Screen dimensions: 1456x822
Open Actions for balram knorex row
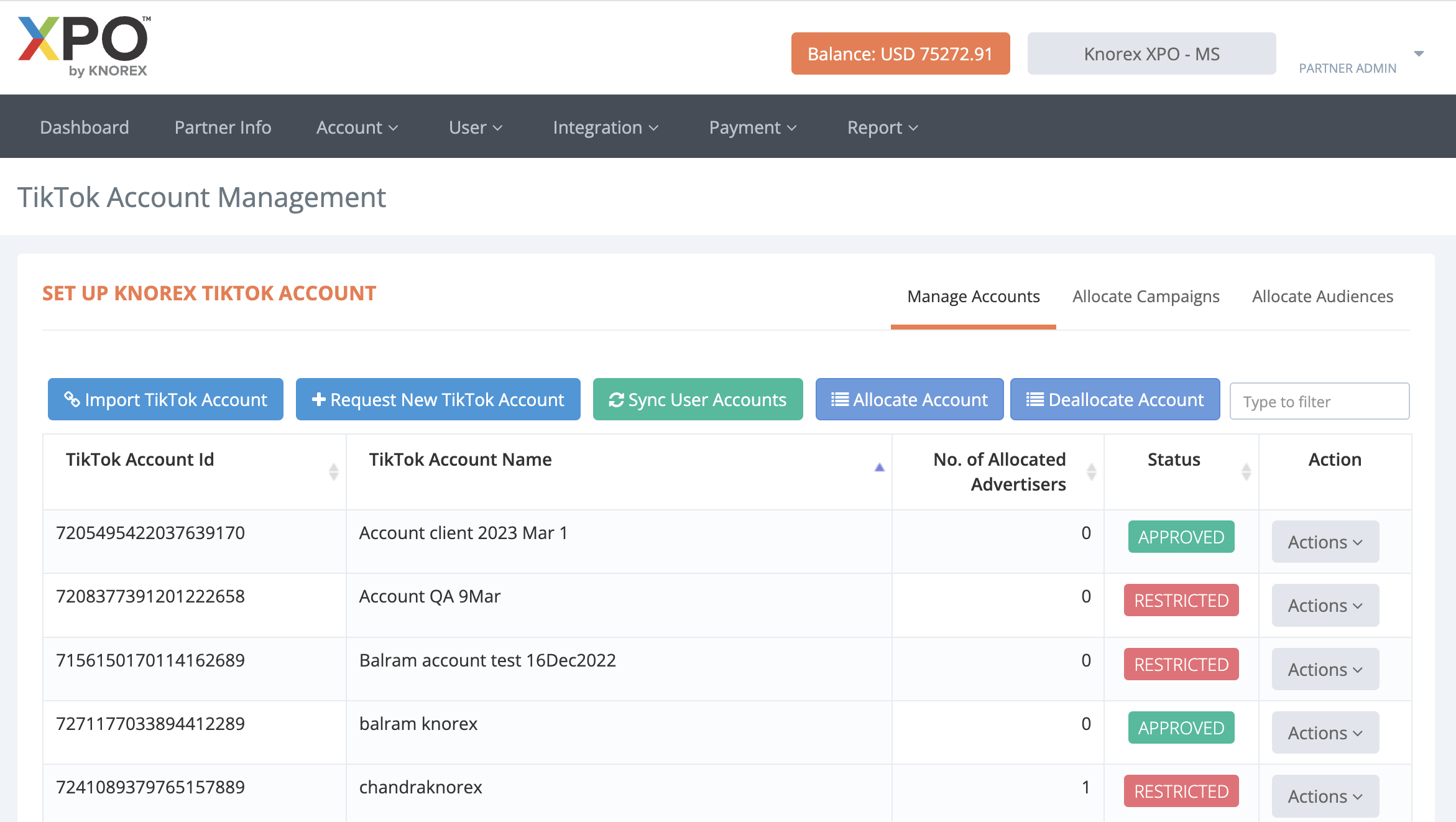[x=1325, y=732]
